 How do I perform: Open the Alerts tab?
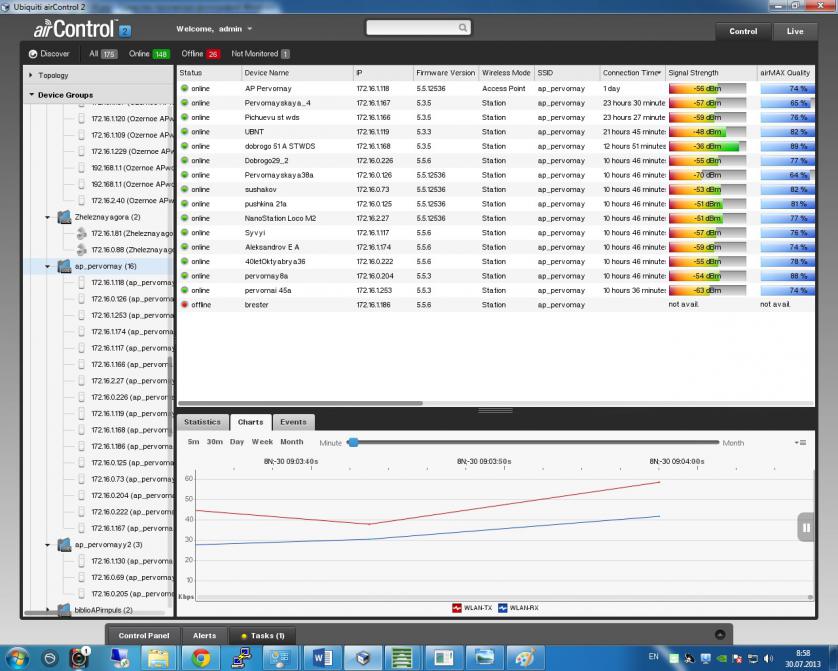pos(204,636)
